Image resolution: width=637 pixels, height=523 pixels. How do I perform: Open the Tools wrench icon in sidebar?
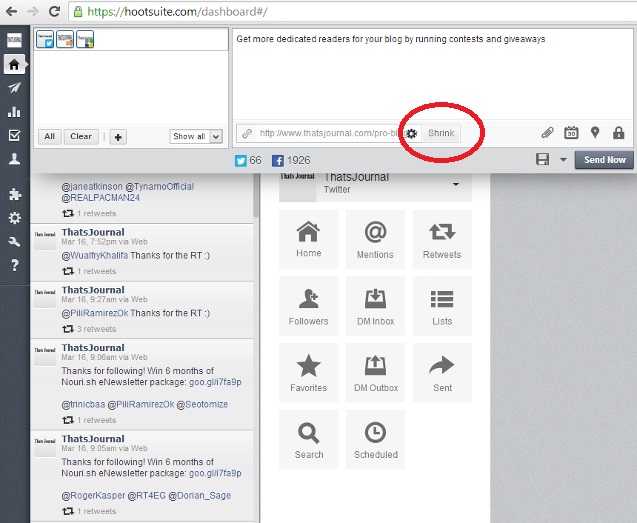(x=14, y=242)
